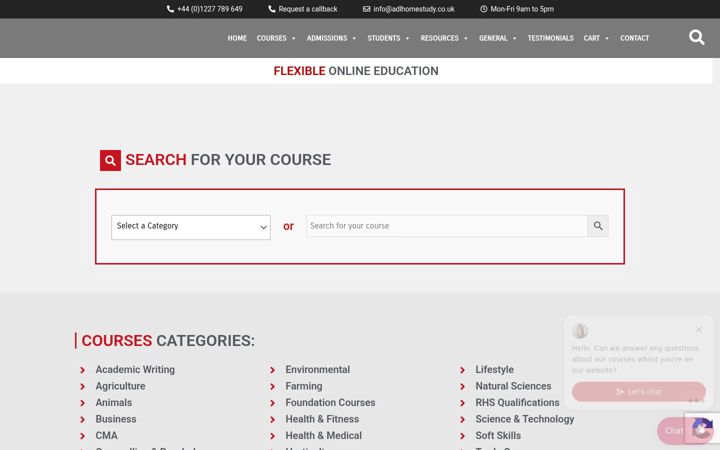Email info@adlhomestudy.co.uk link

(x=414, y=9)
